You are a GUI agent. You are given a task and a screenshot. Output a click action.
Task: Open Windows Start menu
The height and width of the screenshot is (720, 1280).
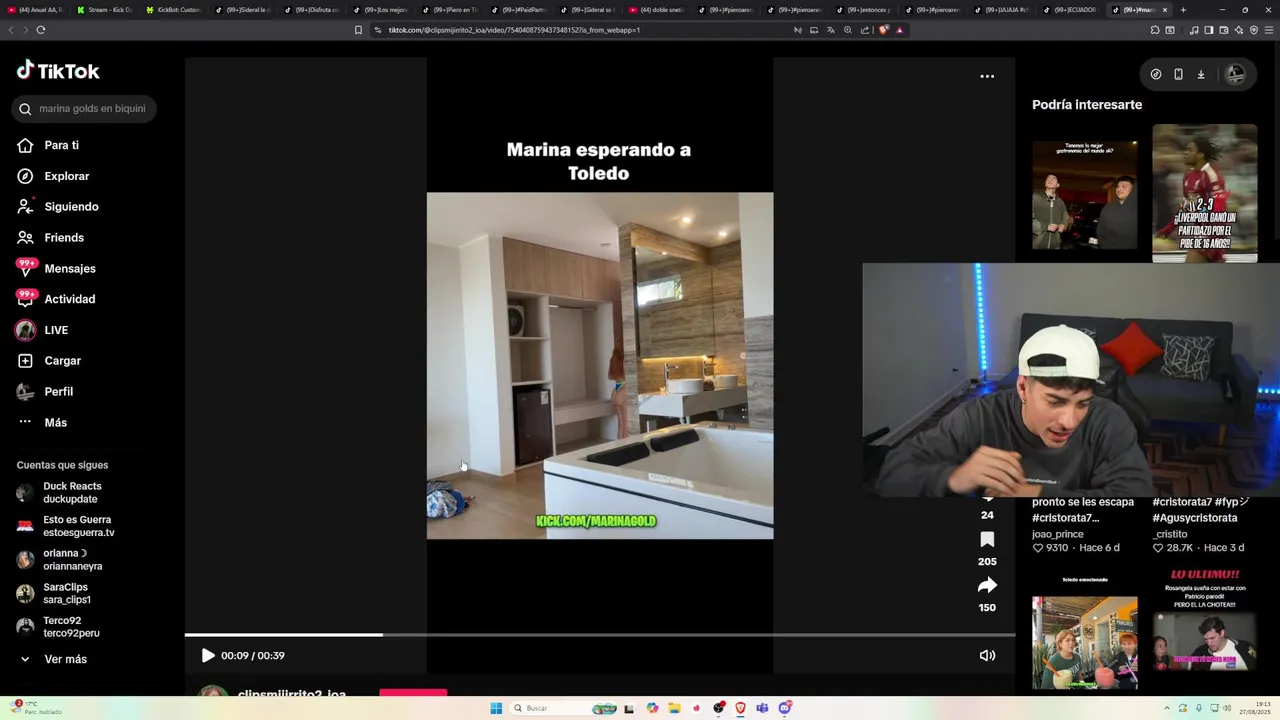point(496,708)
